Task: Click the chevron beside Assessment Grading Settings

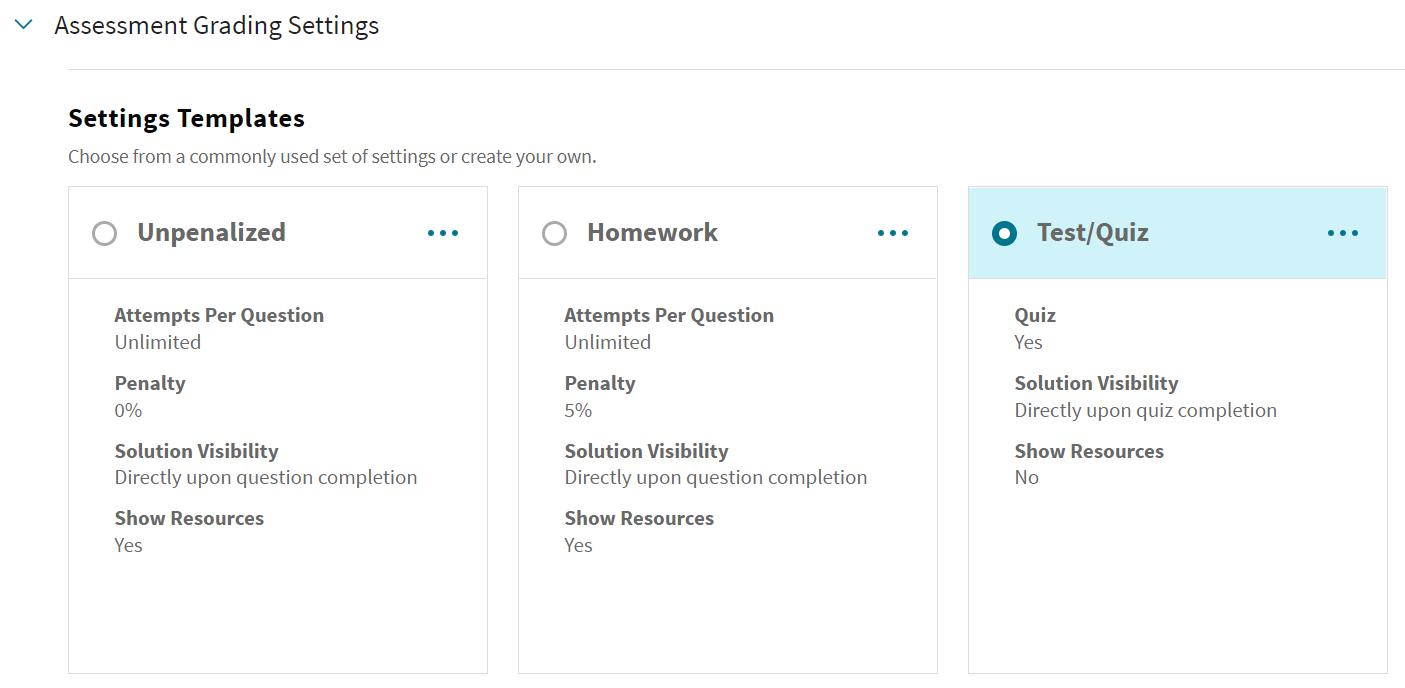Action: (x=23, y=24)
